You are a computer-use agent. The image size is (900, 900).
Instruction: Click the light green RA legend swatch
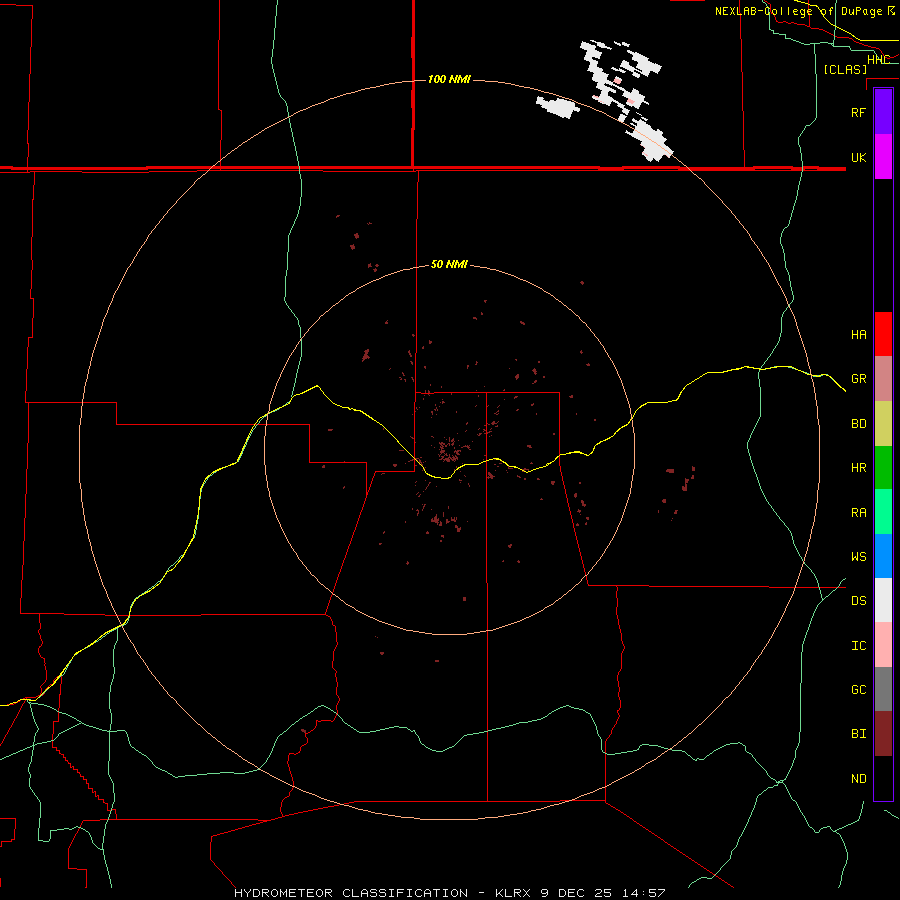pos(883,512)
